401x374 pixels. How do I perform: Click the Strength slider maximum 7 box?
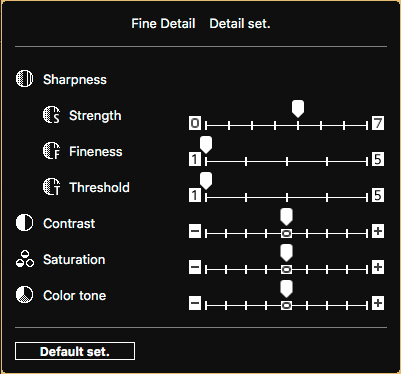[378, 123]
